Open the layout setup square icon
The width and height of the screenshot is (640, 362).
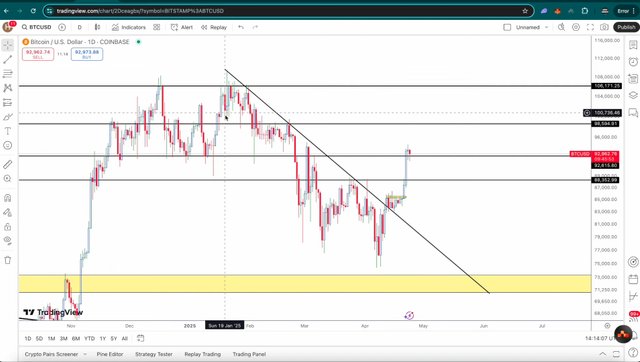pyautogui.click(x=507, y=27)
